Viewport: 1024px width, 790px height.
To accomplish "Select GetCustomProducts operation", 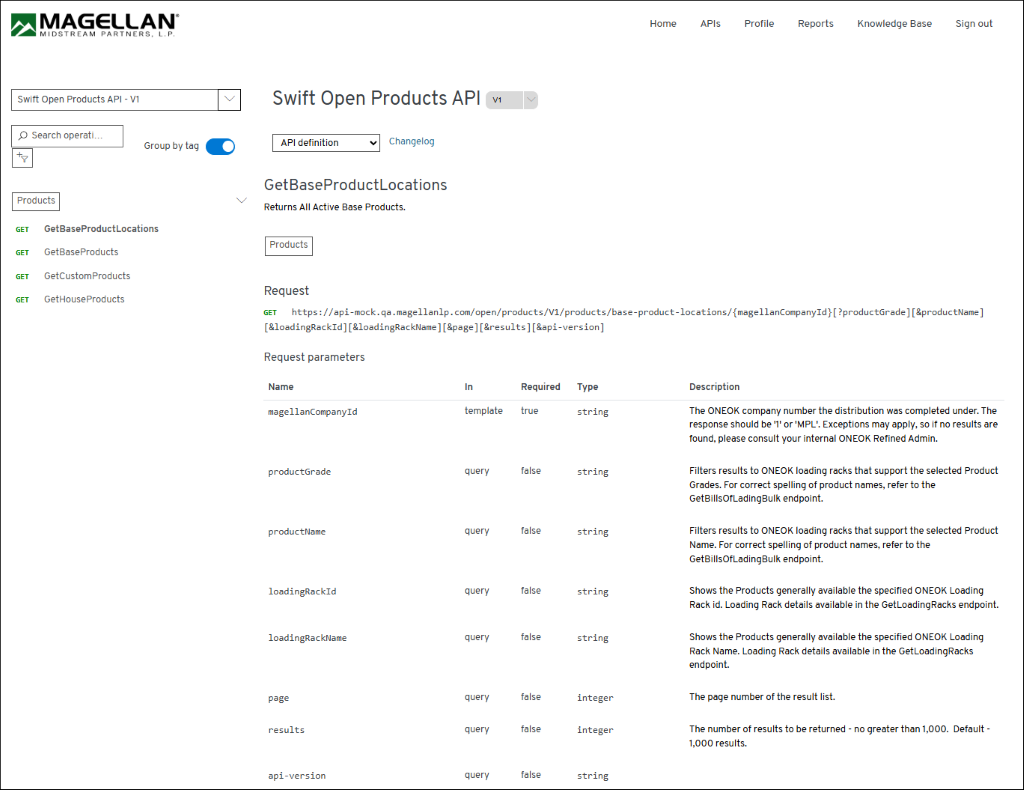I will point(87,276).
